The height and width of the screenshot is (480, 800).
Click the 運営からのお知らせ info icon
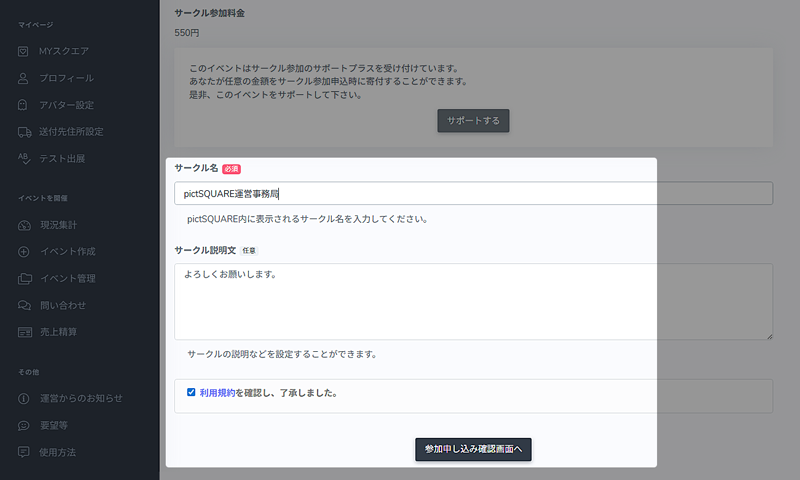tap(24, 399)
